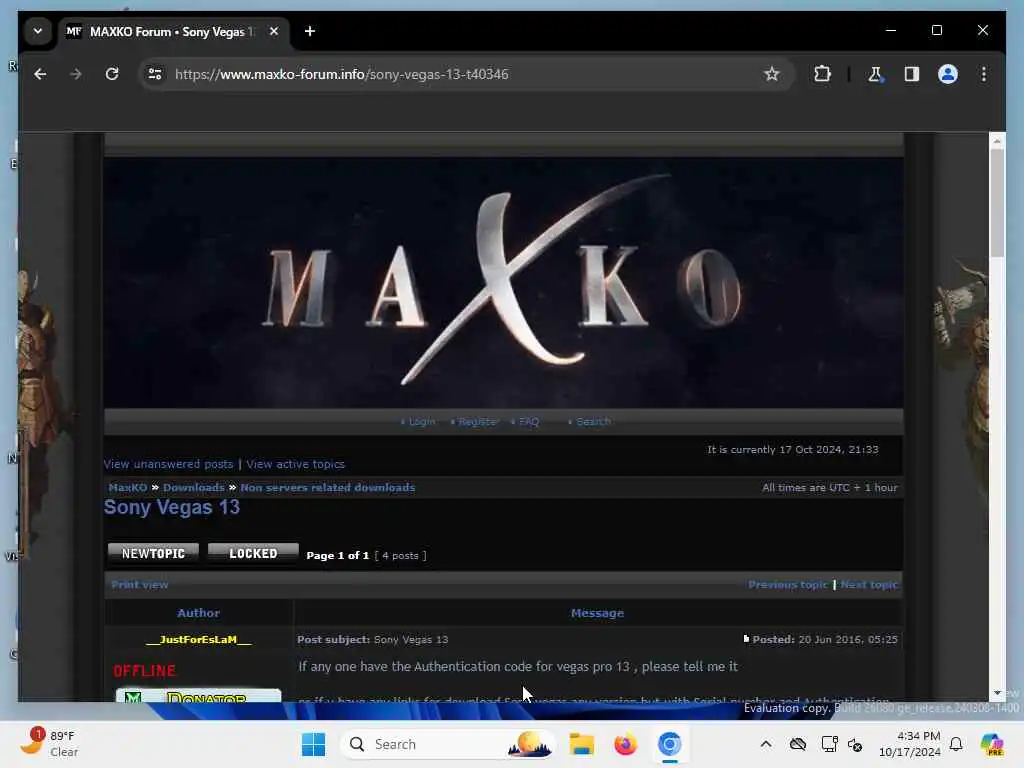Click the taskbar Search box
The width and height of the screenshot is (1024, 768).
pyautogui.click(x=448, y=744)
